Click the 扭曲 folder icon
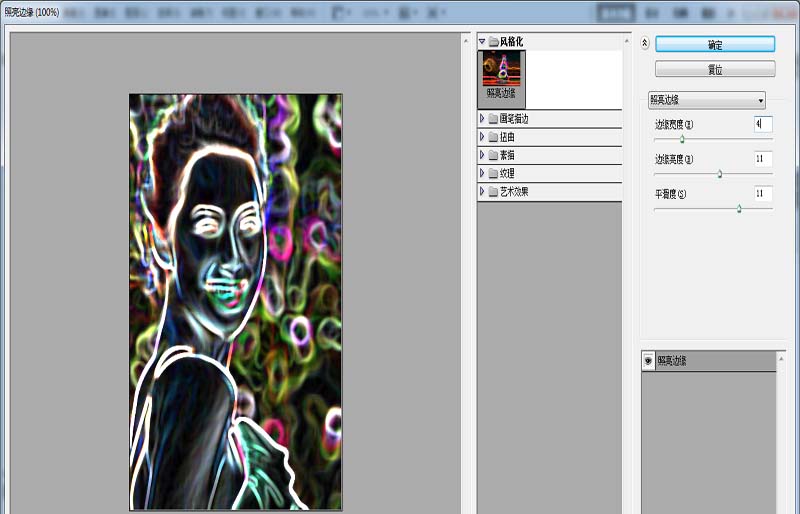The width and height of the screenshot is (800, 514). point(493,137)
